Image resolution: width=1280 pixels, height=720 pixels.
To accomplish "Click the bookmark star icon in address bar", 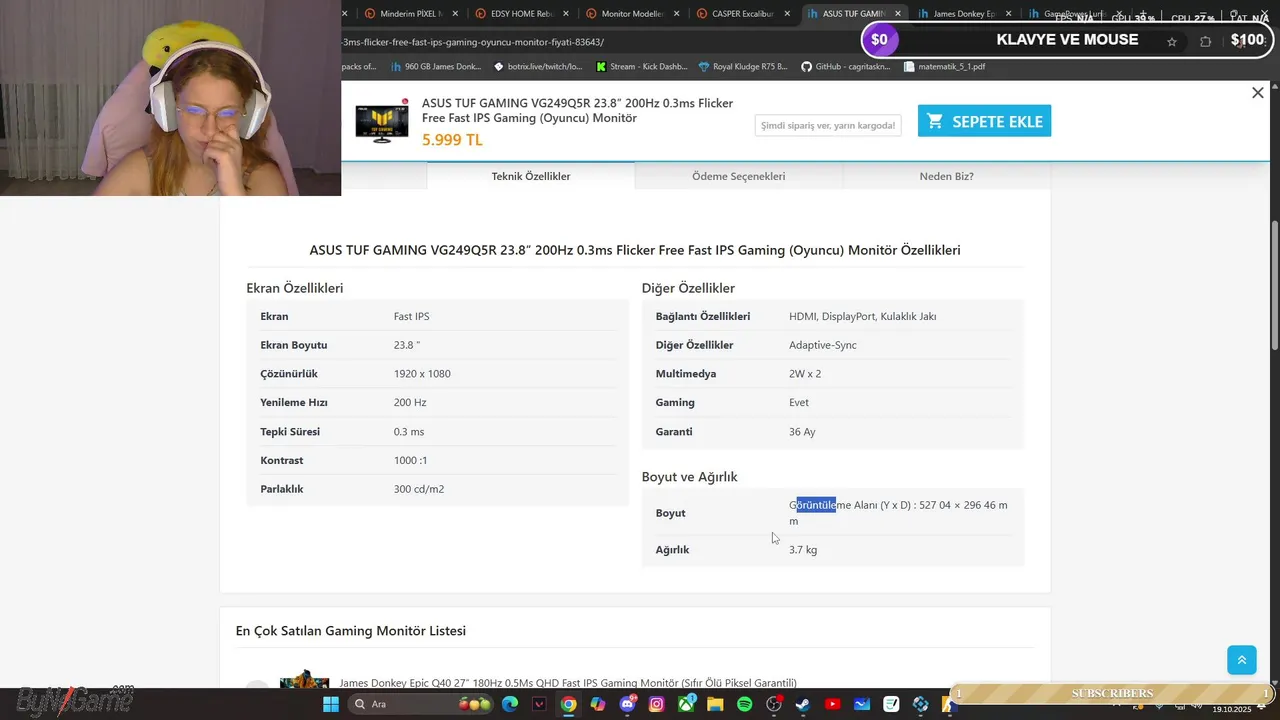I will 1172,42.
